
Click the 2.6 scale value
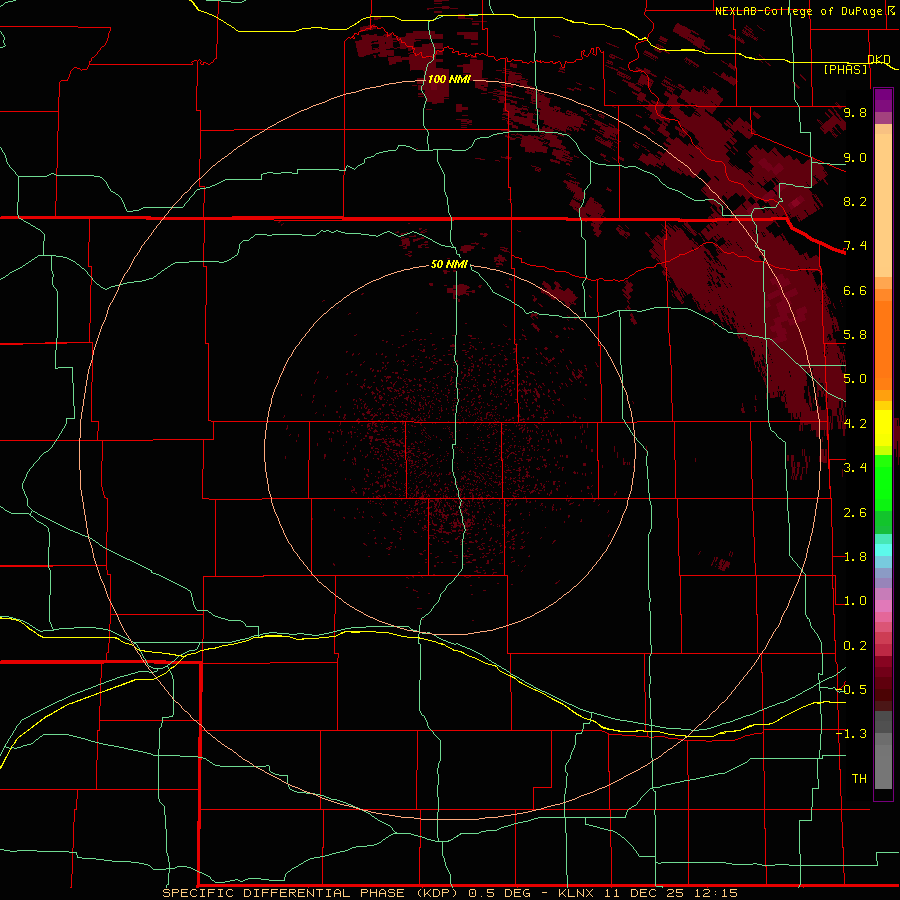pyautogui.click(x=855, y=513)
